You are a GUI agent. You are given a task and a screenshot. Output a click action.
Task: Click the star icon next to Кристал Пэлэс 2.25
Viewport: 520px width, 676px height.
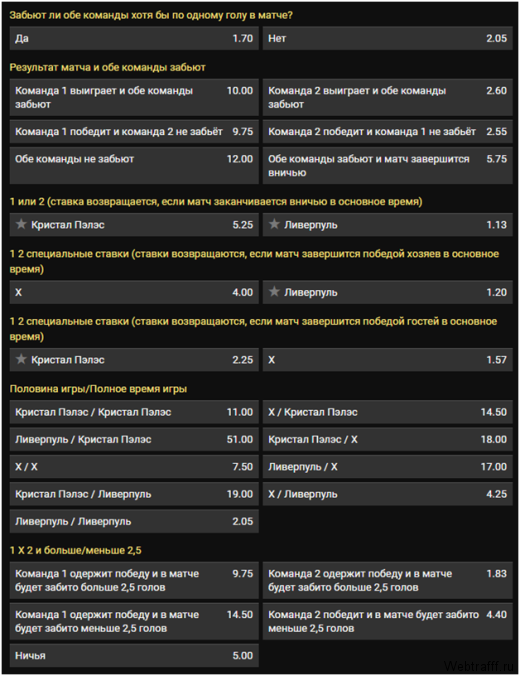coord(21,359)
